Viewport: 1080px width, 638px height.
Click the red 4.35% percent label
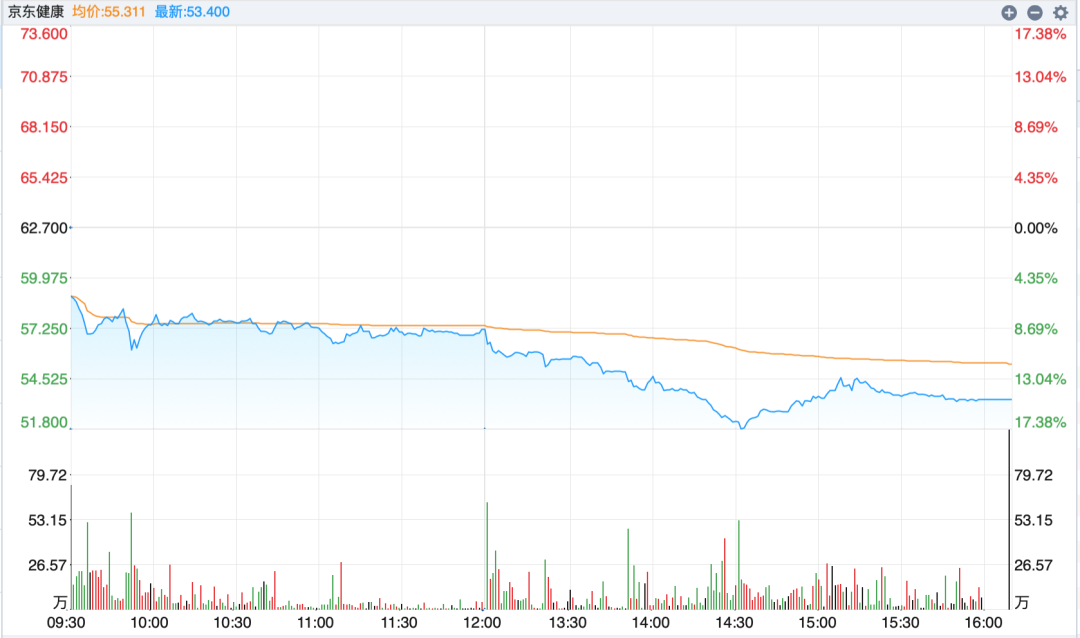pos(1035,178)
